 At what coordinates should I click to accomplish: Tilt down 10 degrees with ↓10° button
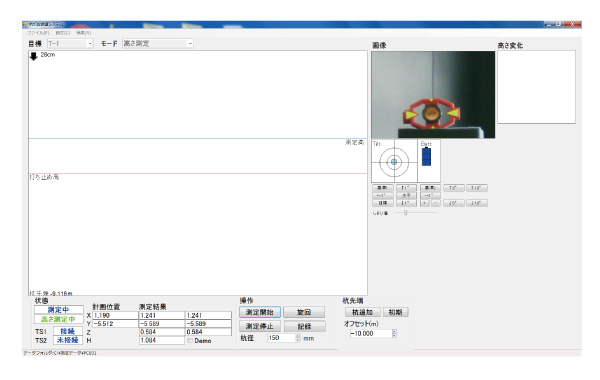pos(476,203)
